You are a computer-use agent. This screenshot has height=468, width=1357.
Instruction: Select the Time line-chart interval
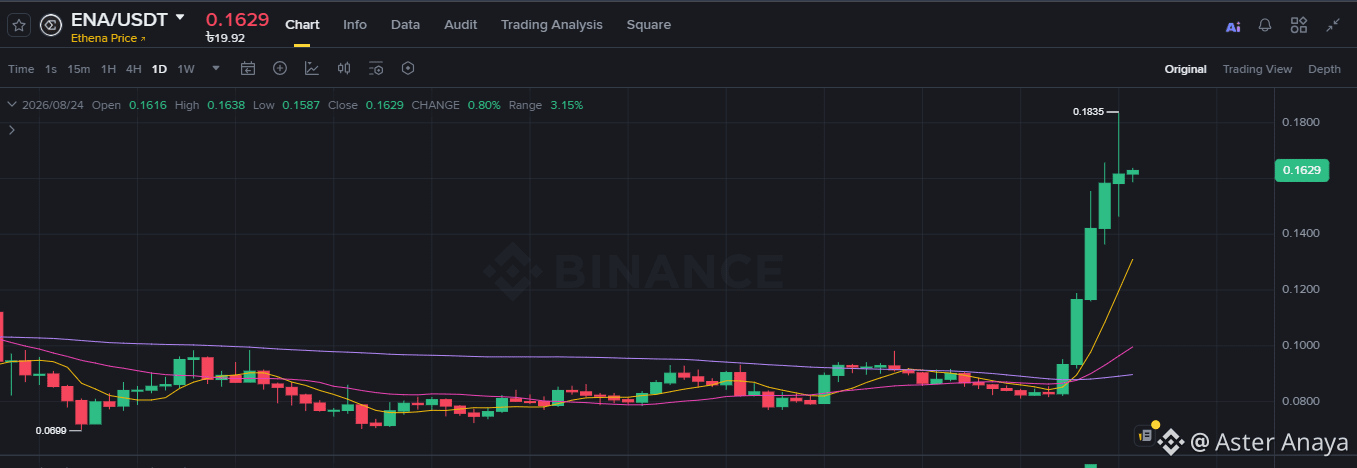[x=21, y=69]
